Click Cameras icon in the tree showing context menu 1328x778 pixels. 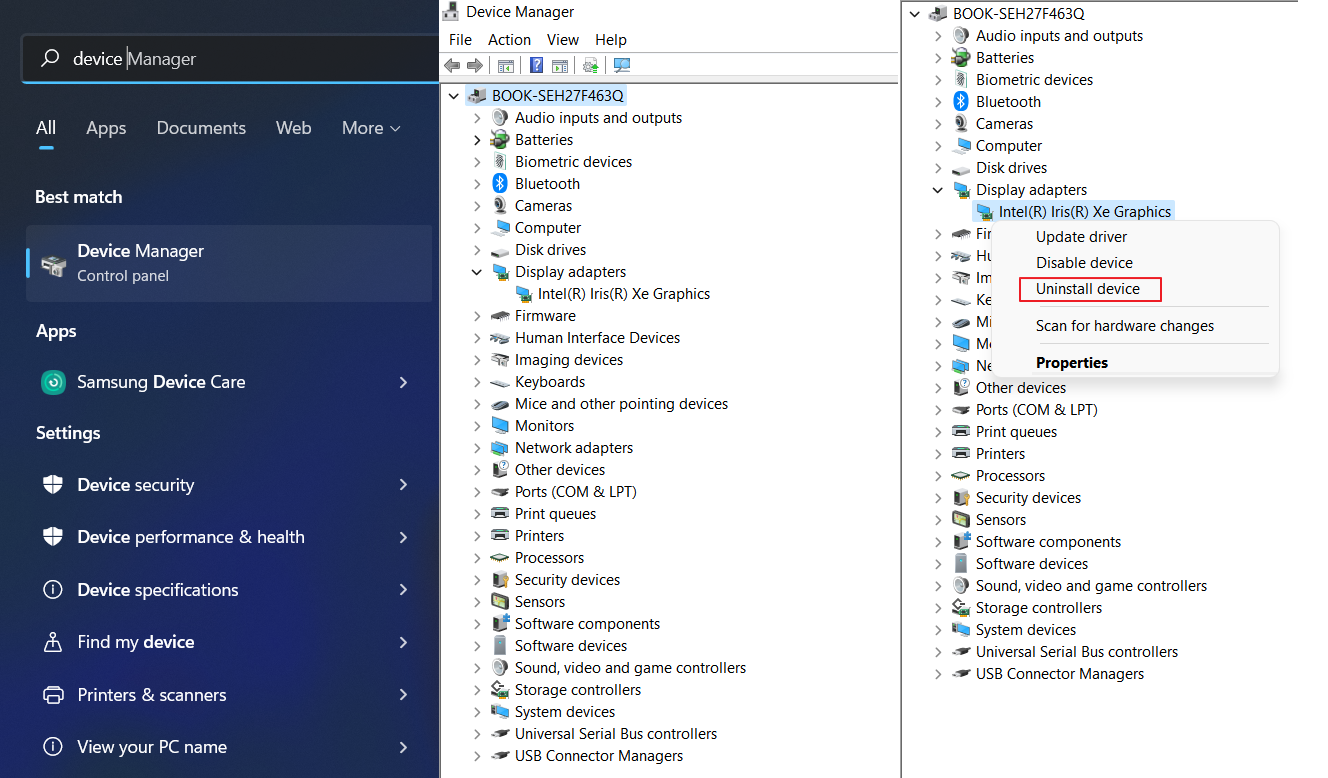[961, 124]
